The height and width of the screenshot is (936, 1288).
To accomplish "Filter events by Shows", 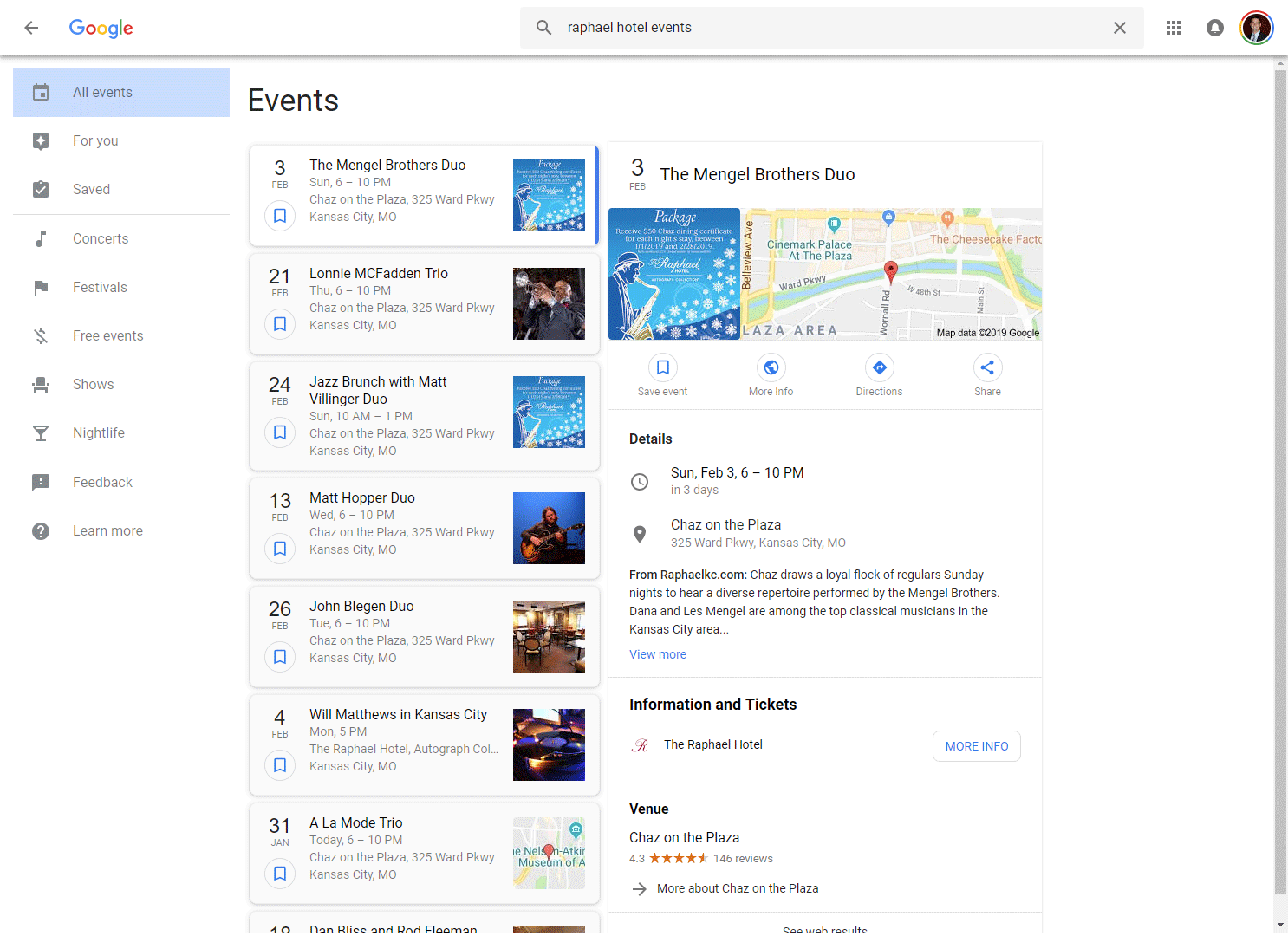I will pyautogui.click(x=121, y=385).
